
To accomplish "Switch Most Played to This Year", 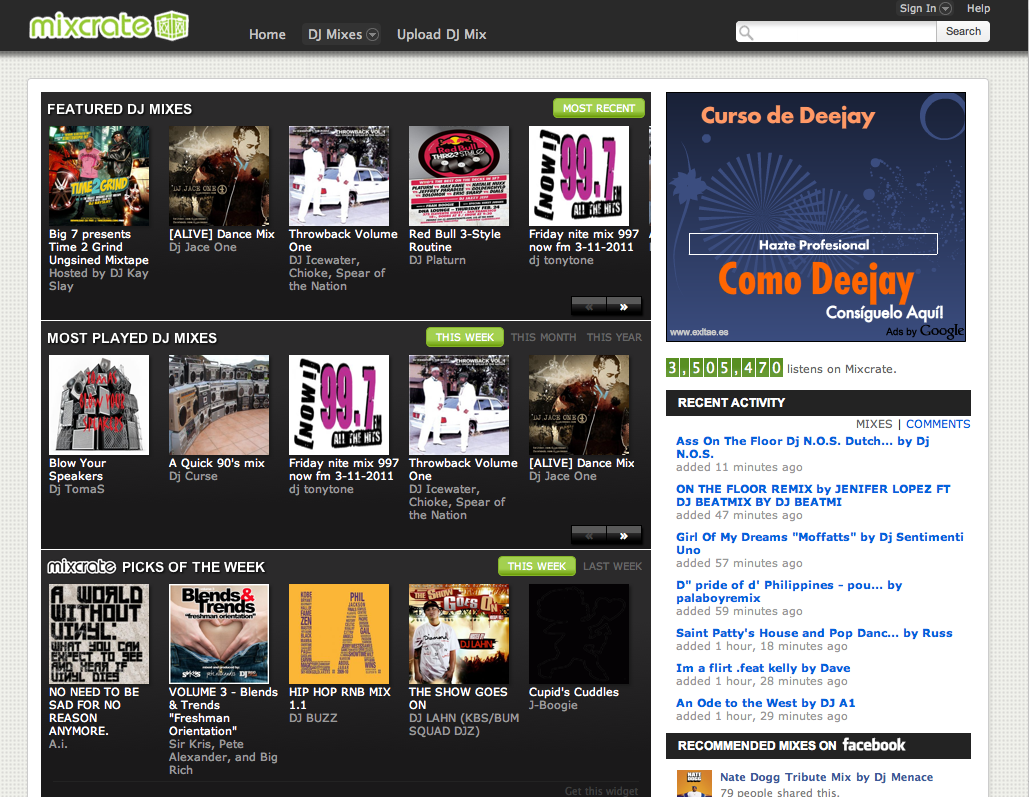I will tap(614, 338).
